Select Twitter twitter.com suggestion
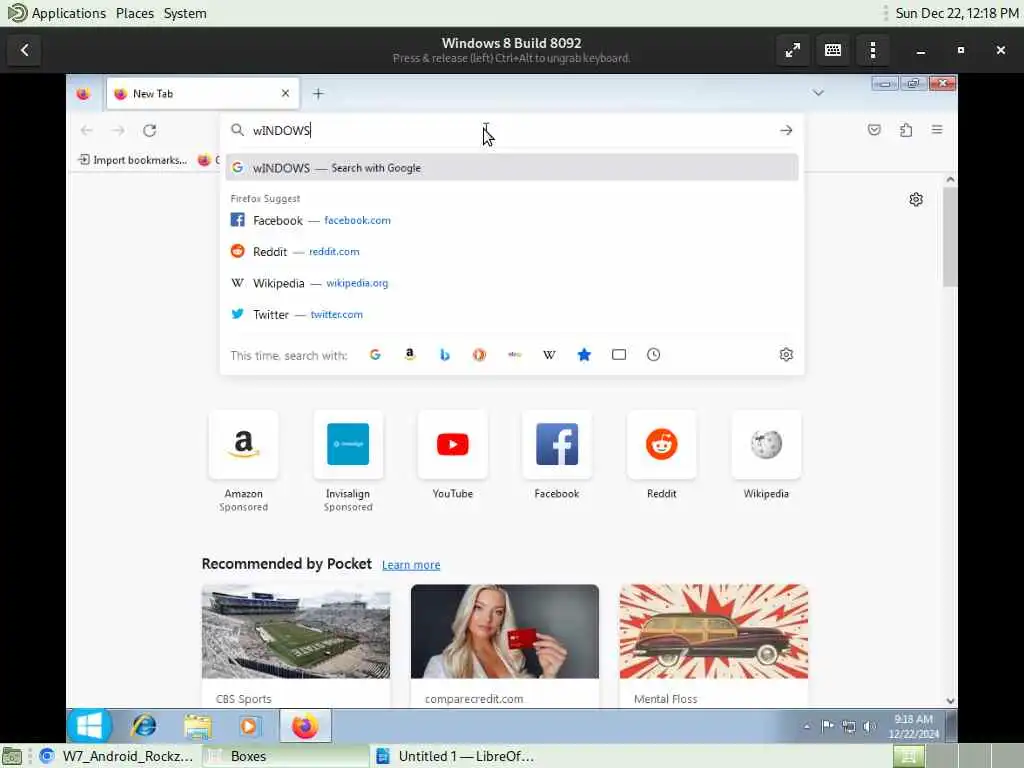Viewport: 1024px width, 768px height. (512, 314)
